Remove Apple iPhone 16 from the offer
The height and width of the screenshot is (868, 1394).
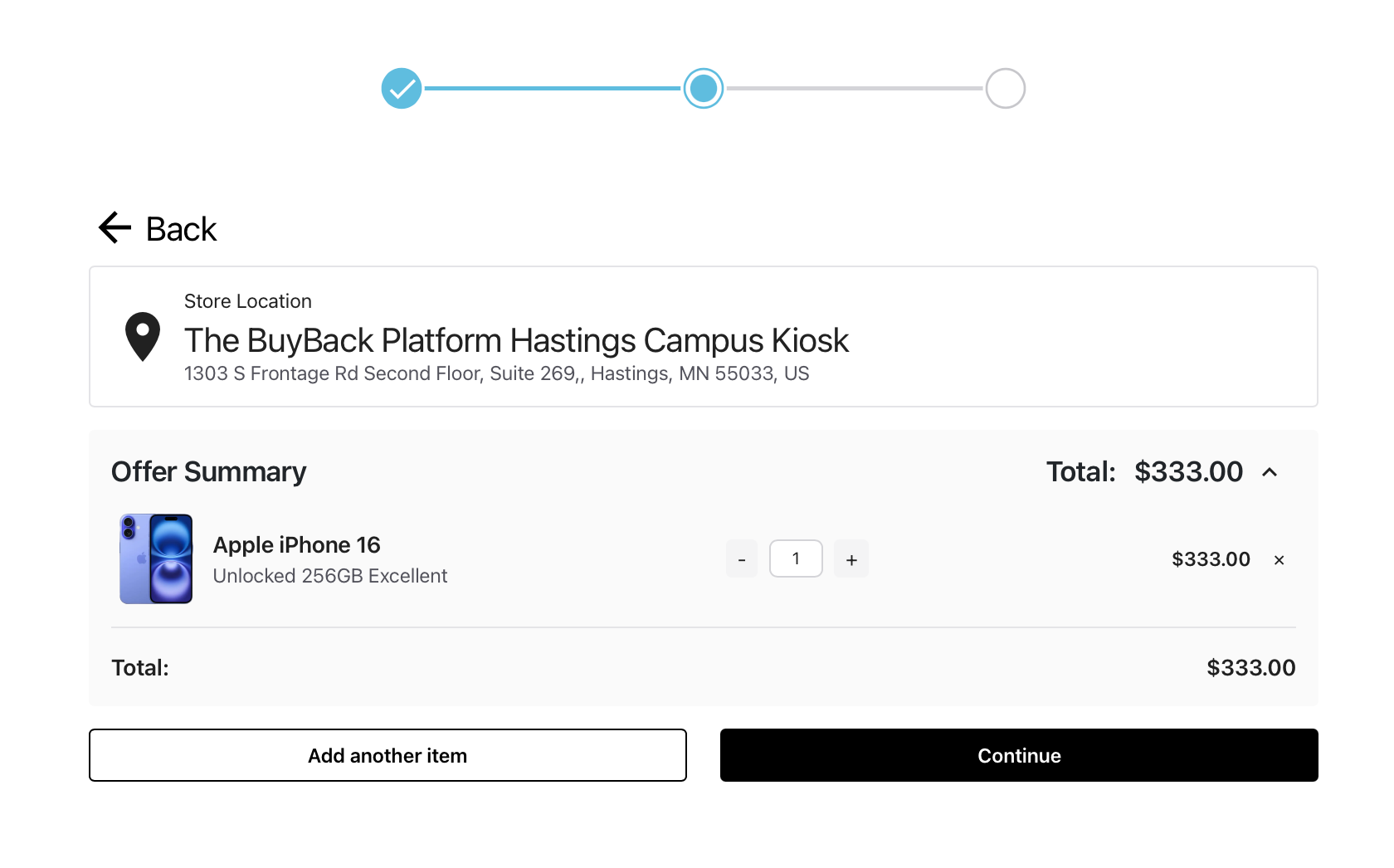click(x=1279, y=560)
